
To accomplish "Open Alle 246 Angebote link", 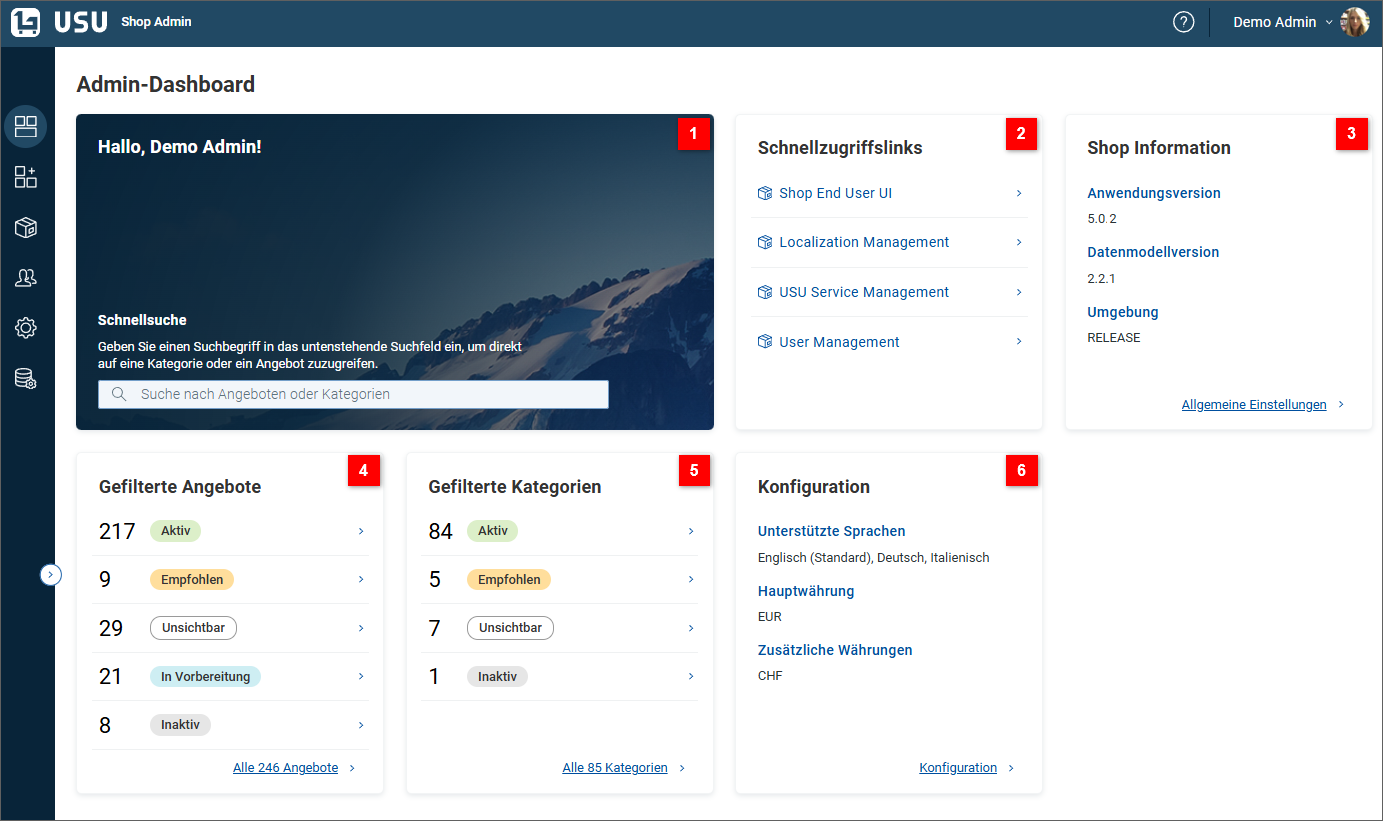I will pos(286,767).
